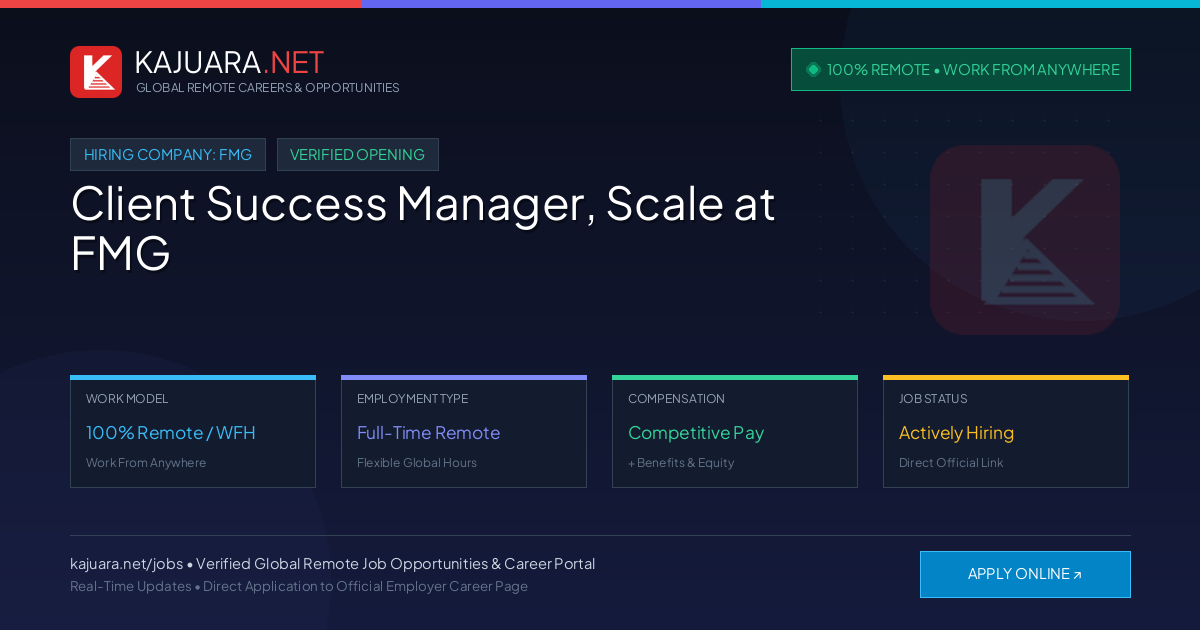The image size is (1200, 630).
Task: Click the 100% Remote Work From Anywhere badge
Action: click(x=961, y=70)
